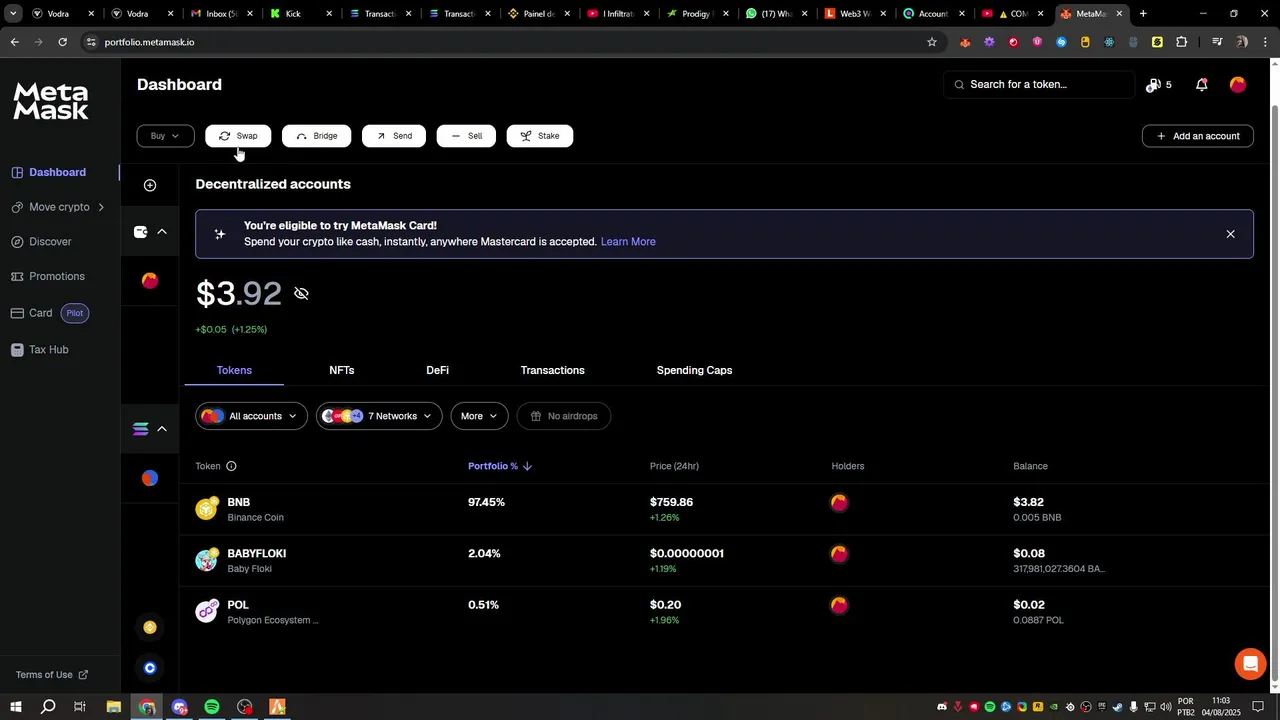Open the notifications bell
Image resolution: width=1280 pixels, height=720 pixels.
pos(1202,85)
